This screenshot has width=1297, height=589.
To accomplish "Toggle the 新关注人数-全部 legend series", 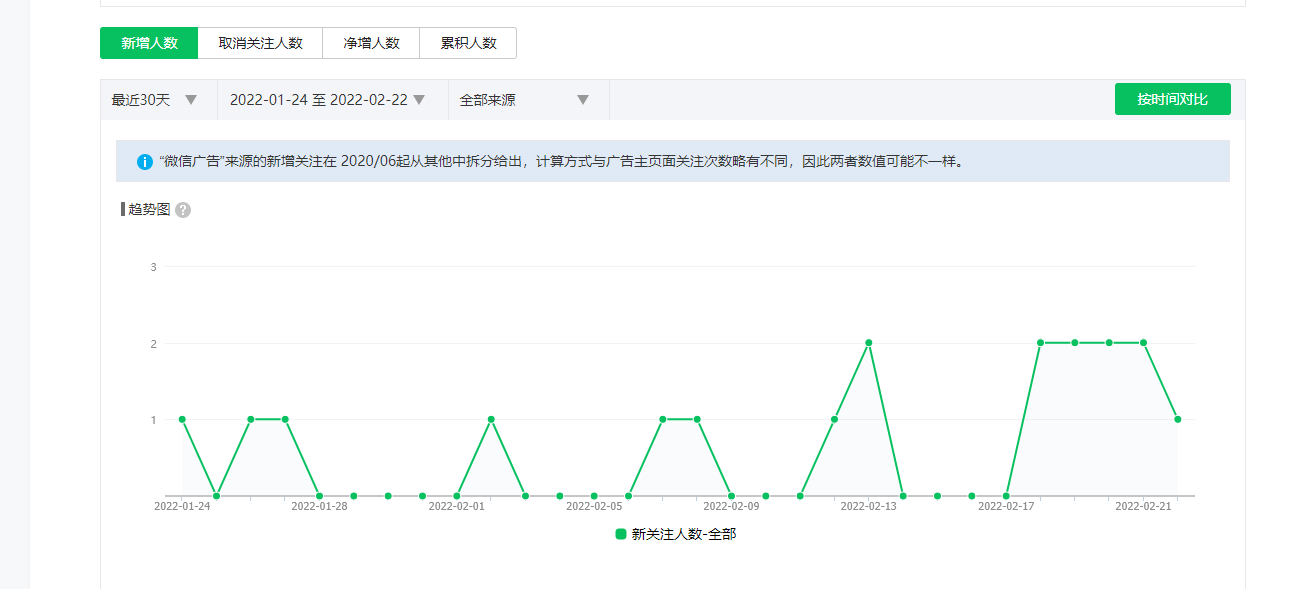I will (x=683, y=534).
